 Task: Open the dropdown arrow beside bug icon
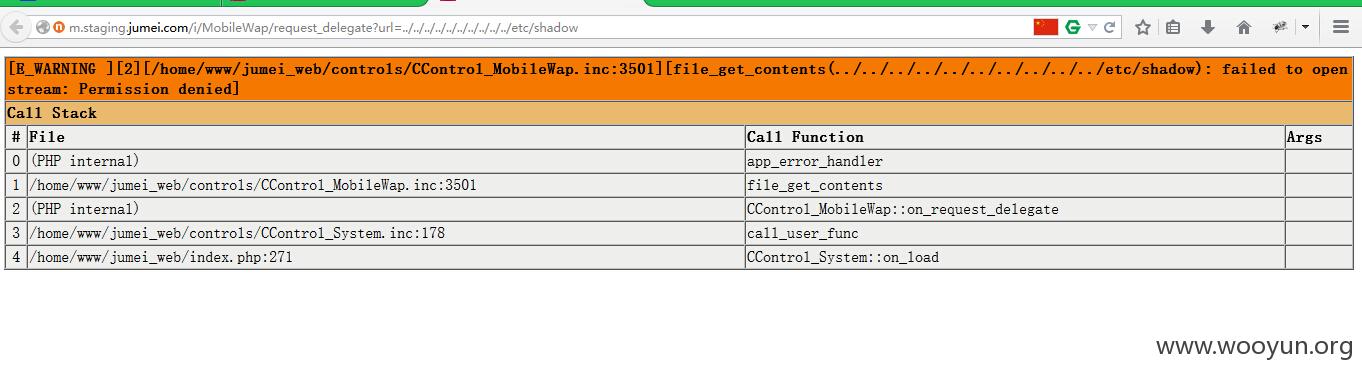pos(1305,28)
